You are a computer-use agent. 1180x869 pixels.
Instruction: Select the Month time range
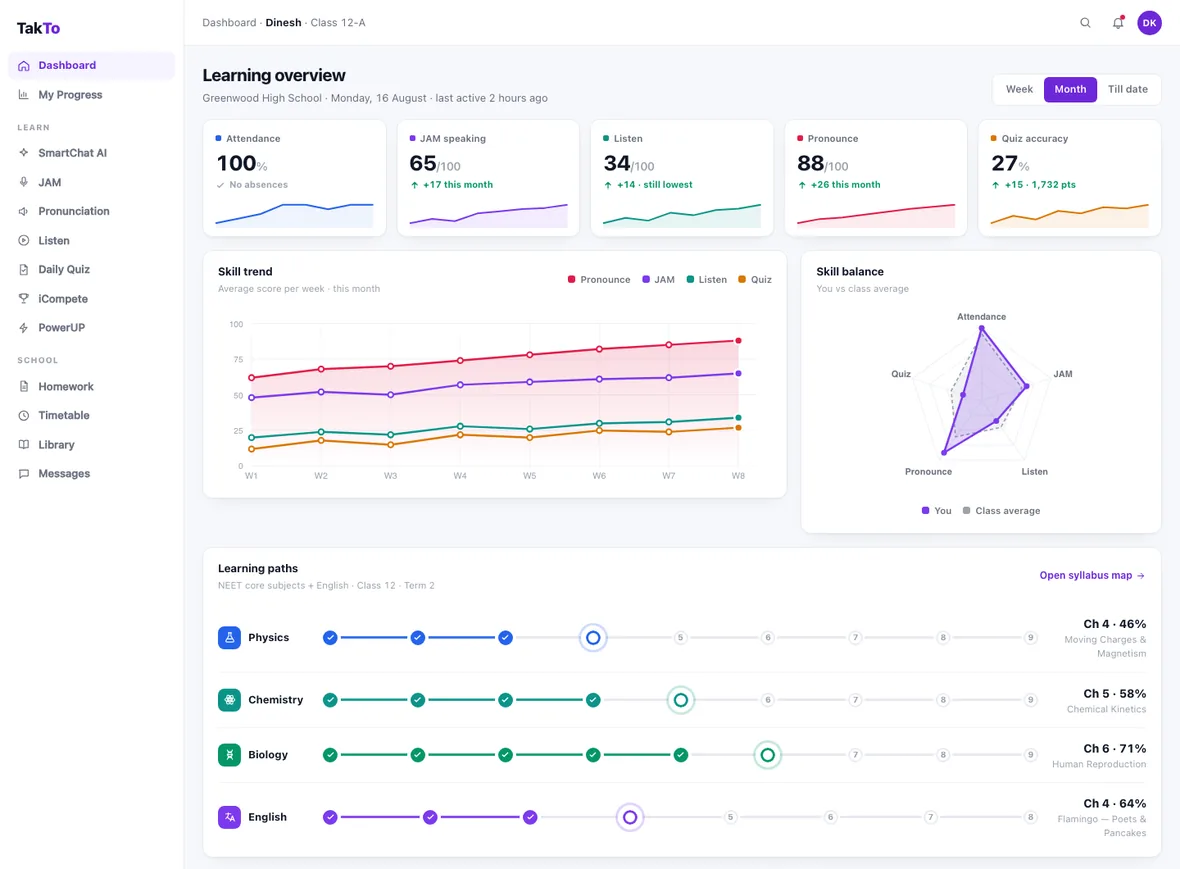tap(1070, 89)
